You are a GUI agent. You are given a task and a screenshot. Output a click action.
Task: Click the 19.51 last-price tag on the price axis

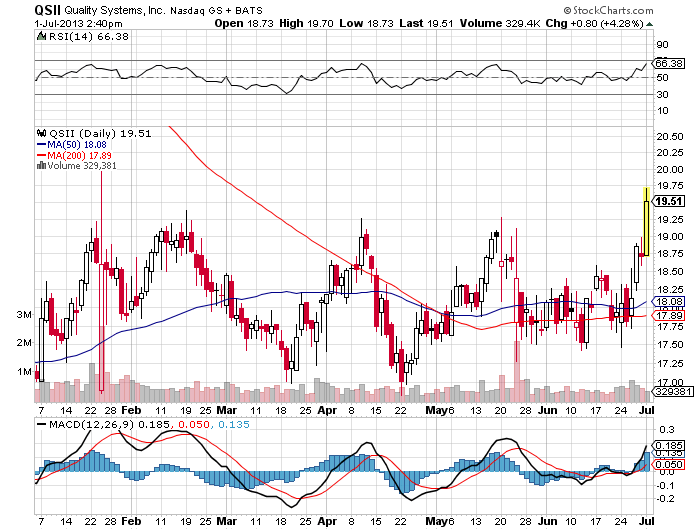point(669,201)
